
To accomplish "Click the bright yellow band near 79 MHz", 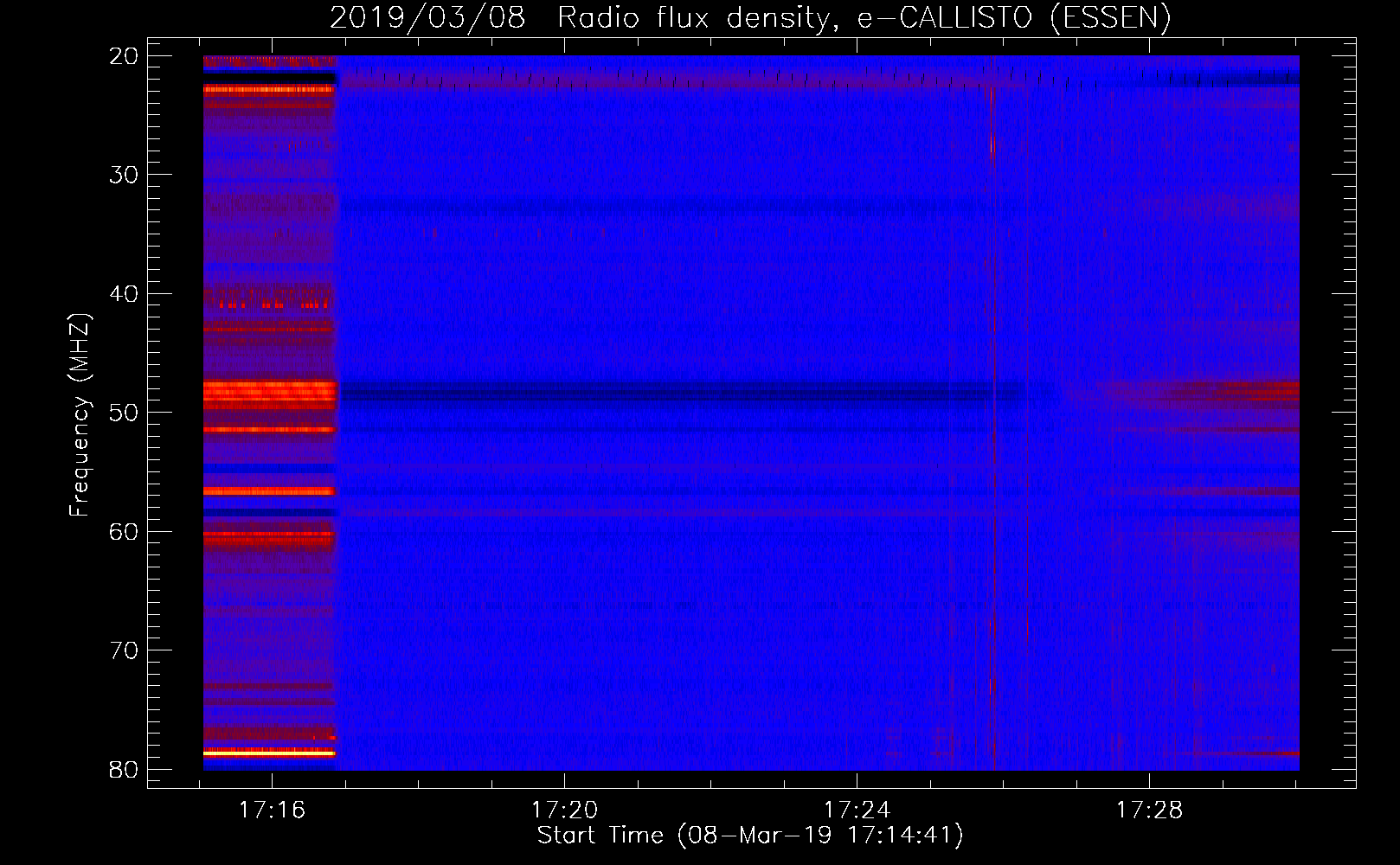I will (x=269, y=753).
